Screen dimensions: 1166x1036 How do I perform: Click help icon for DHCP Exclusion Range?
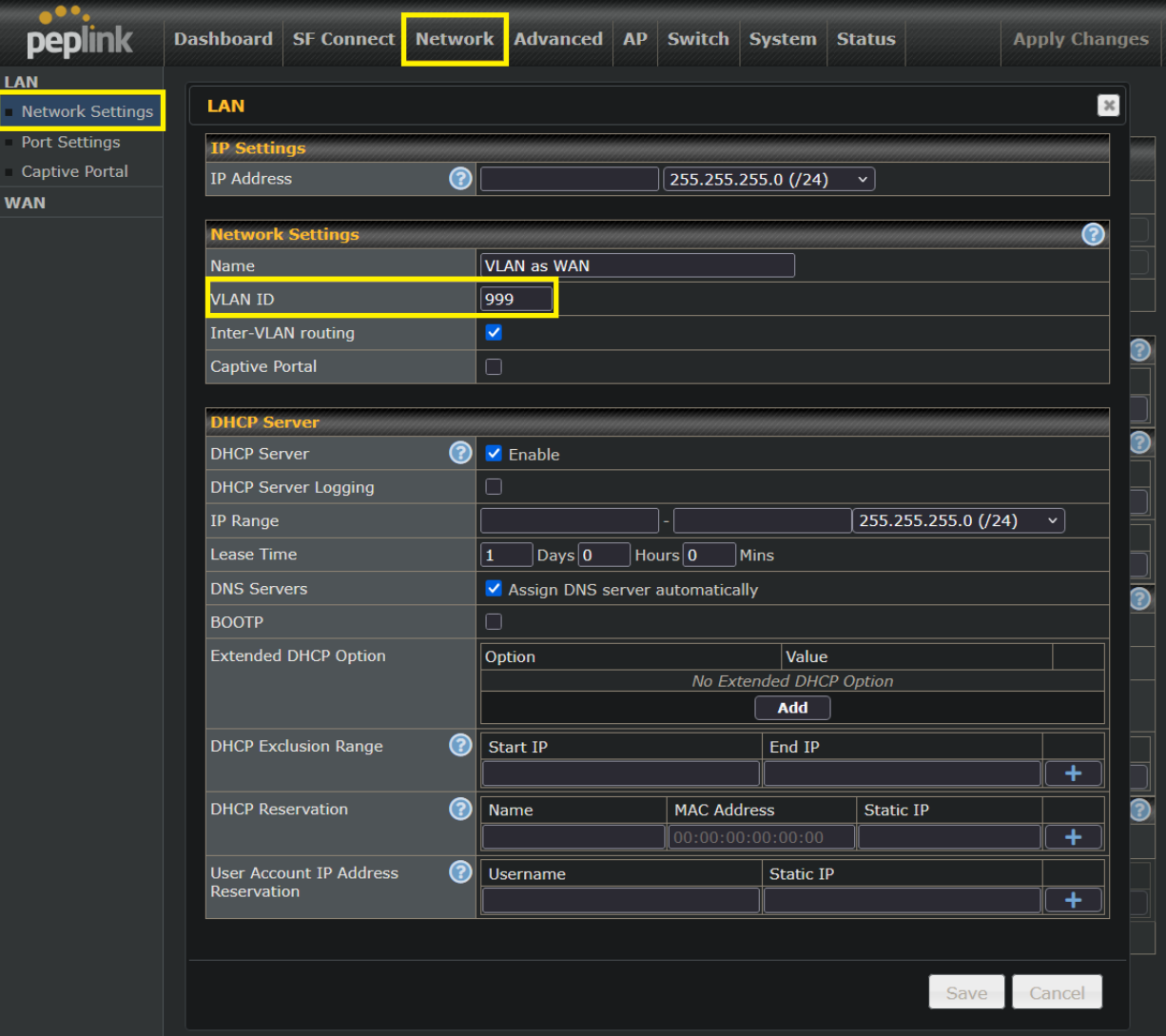coord(460,746)
